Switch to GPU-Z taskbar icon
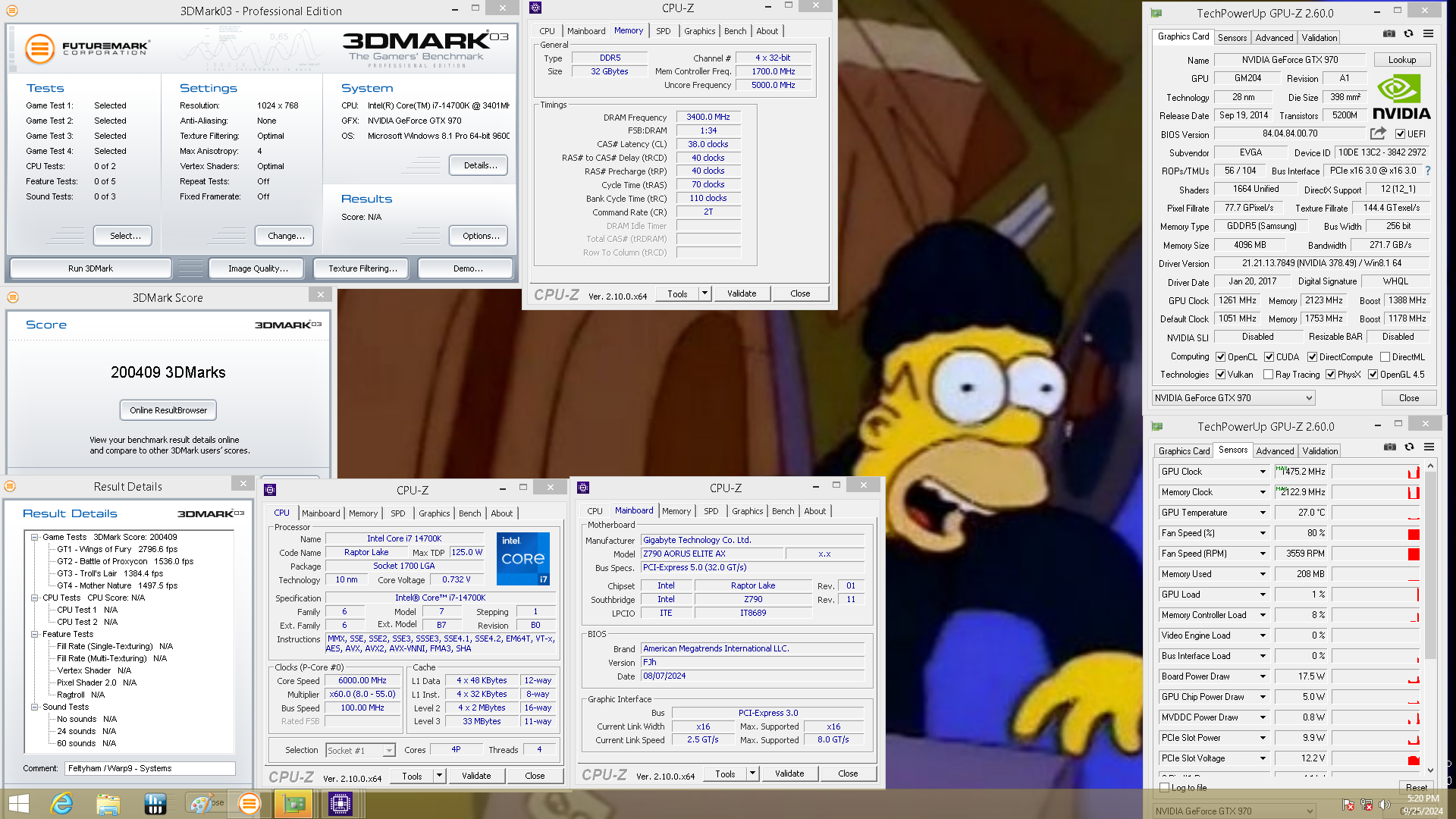Image resolution: width=1456 pixels, height=819 pixels. 294,804
